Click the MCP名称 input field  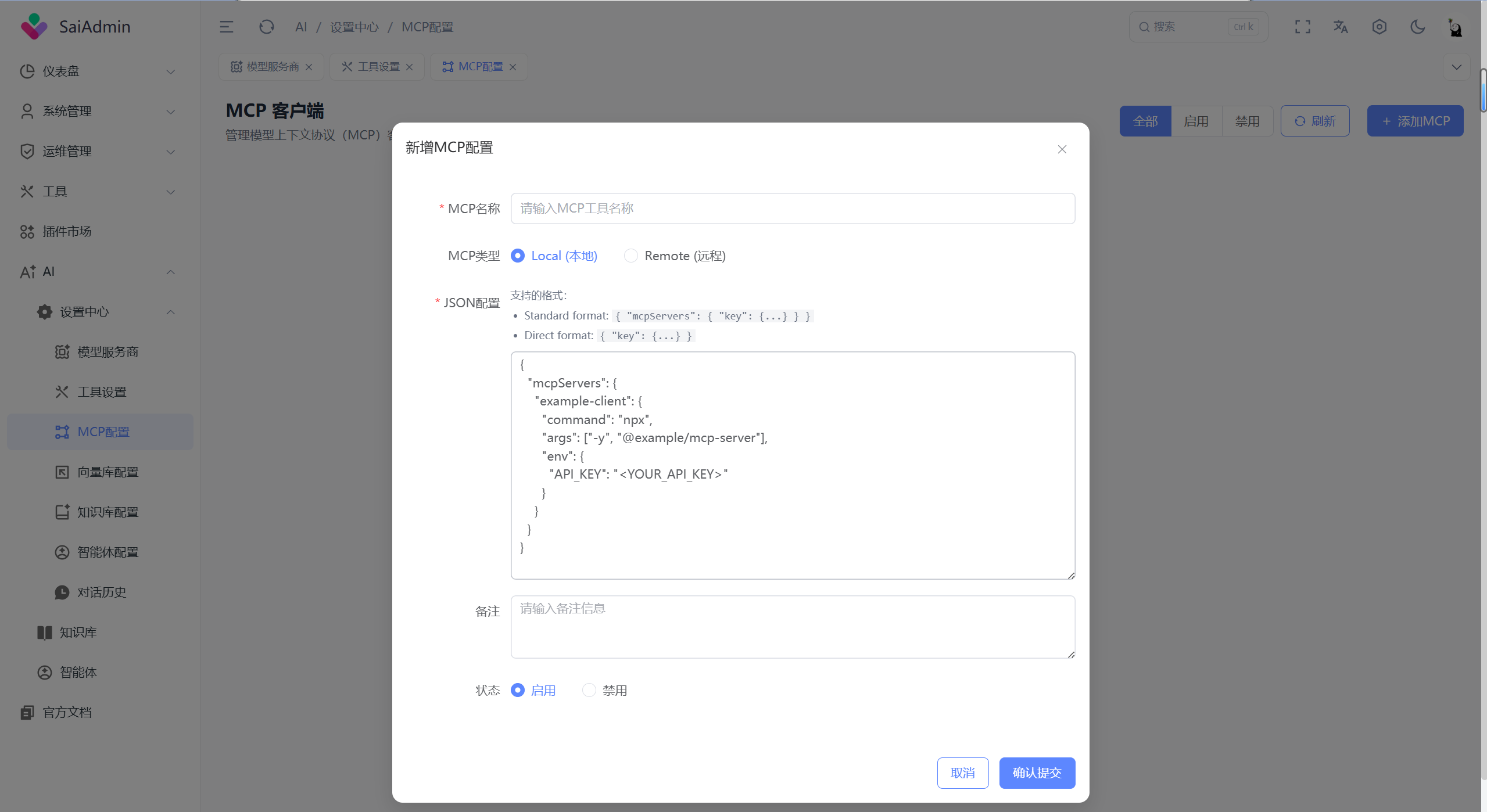[792, 209]
